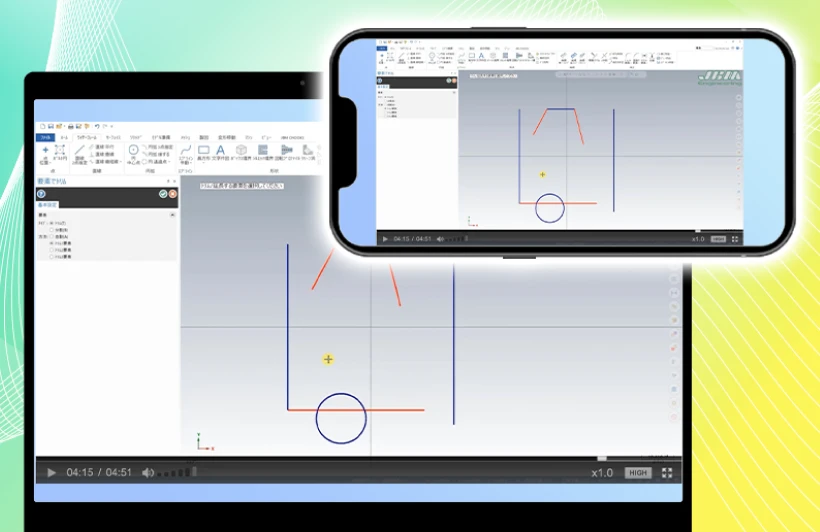Viewport: 820px width, 532px height.
Task: Open help with the blue question icon
Action: pos(42,194)
